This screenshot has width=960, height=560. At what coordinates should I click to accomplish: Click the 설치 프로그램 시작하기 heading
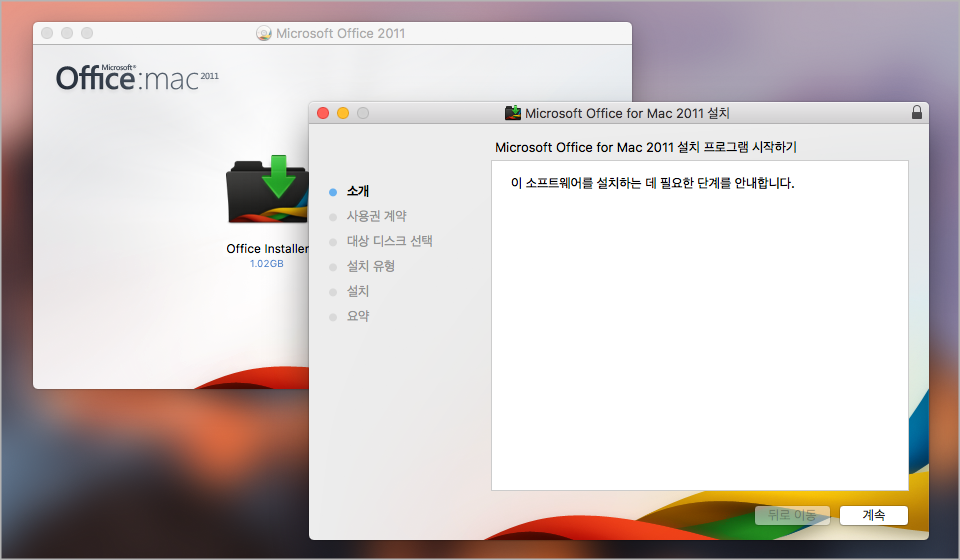click(x=645, y=147)
